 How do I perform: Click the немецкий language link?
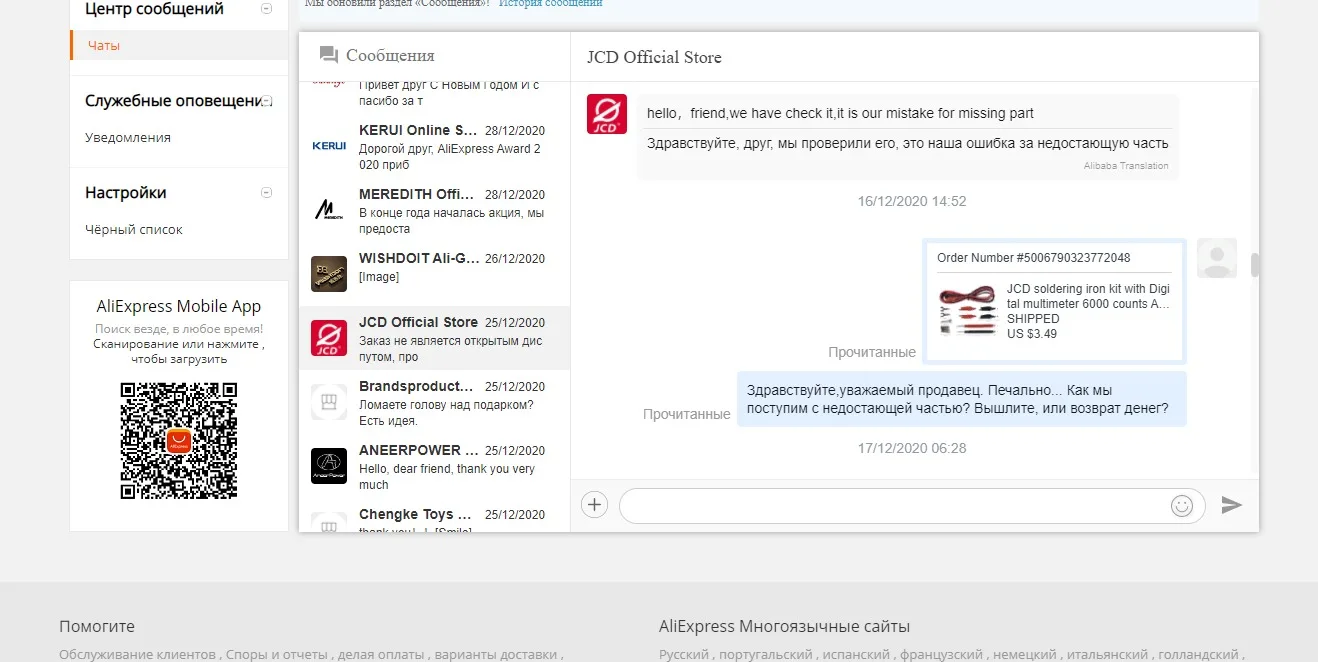1025,655
